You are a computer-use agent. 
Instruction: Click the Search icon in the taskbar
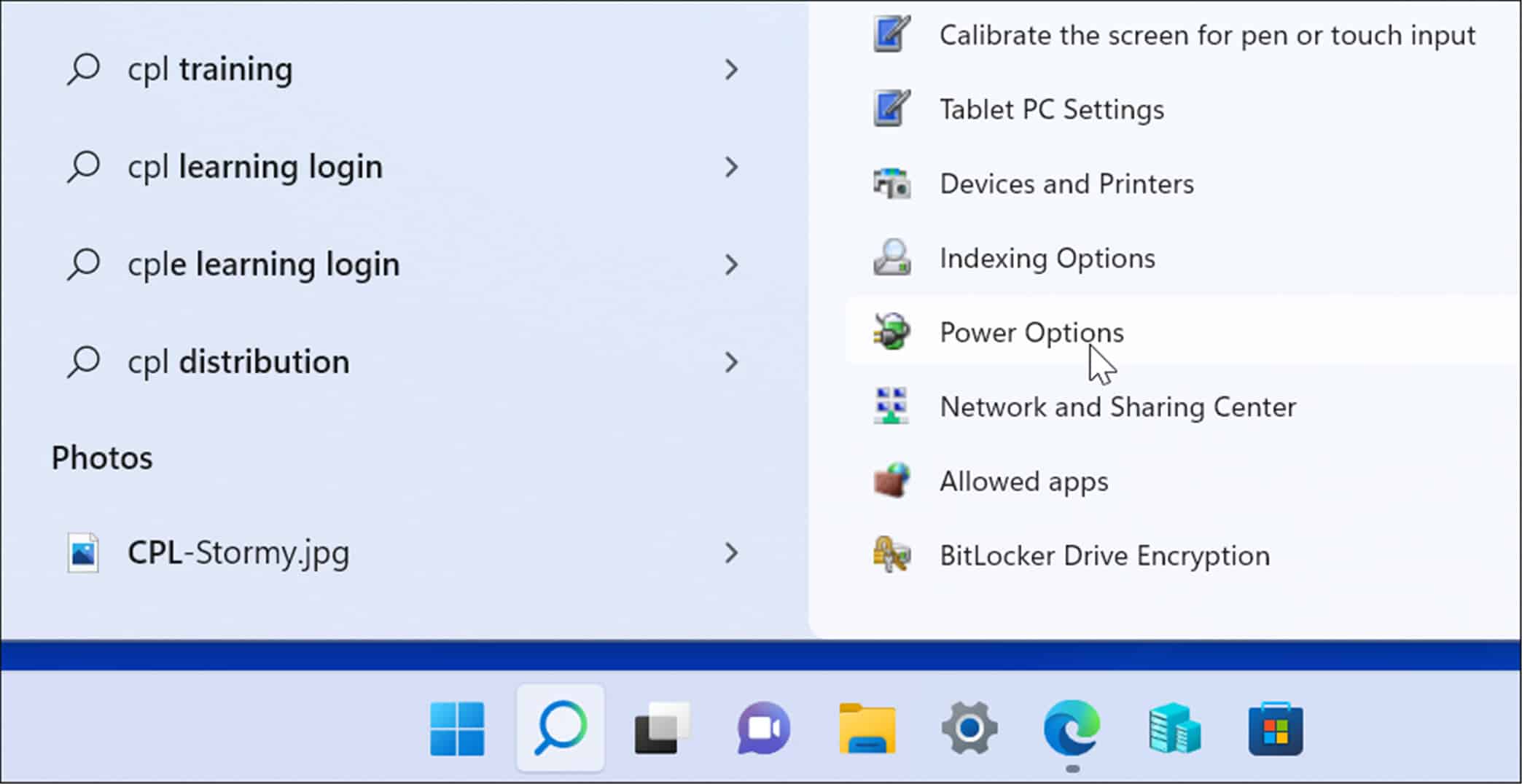click(x=560, y=726)
